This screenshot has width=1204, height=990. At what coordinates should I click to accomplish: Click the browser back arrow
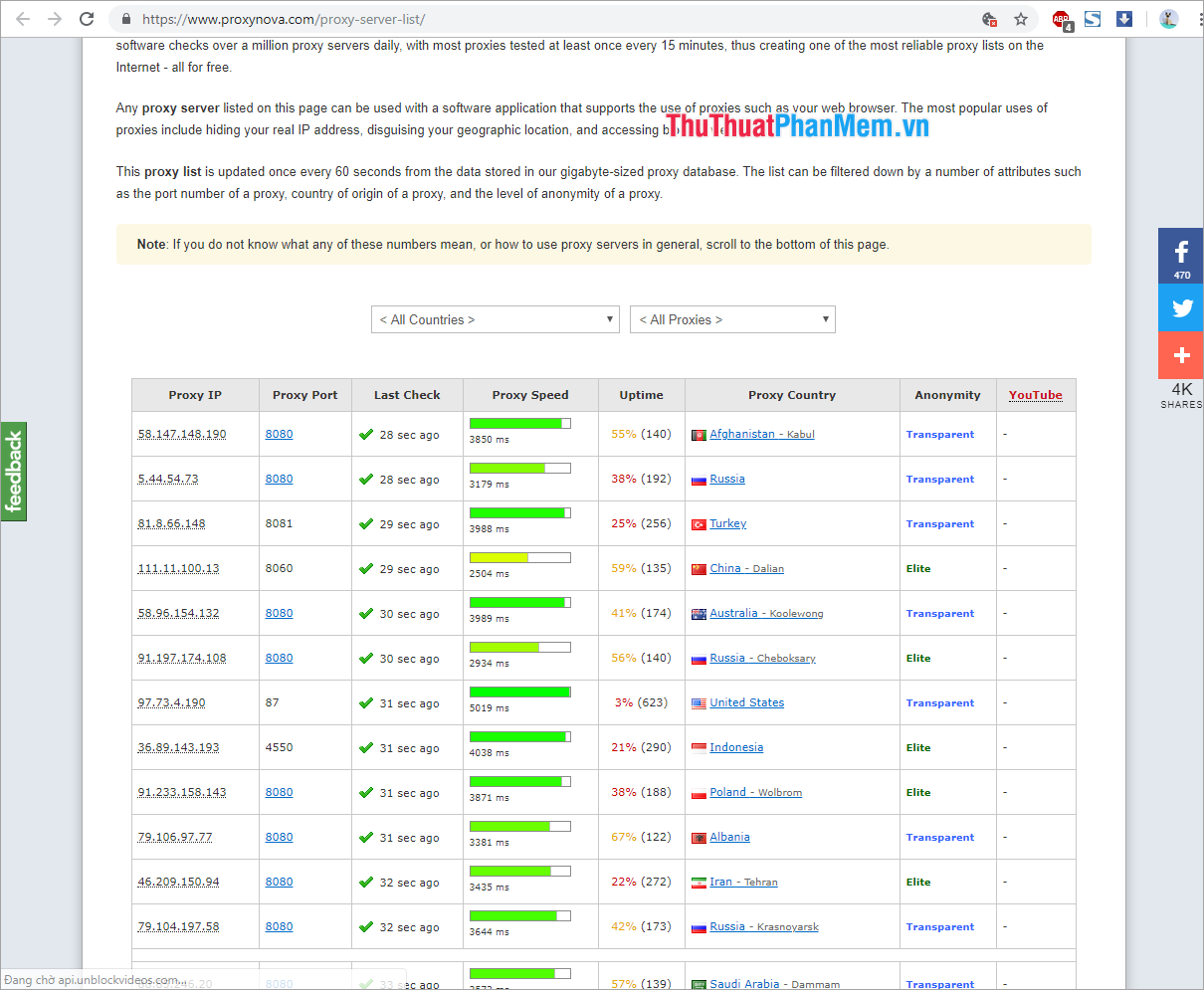[x=23, y=19]
